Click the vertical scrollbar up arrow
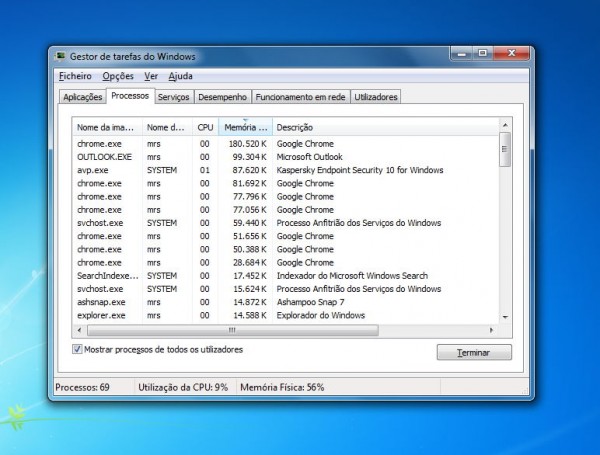This screenshot has height=455, width=600. coord(505,125)
